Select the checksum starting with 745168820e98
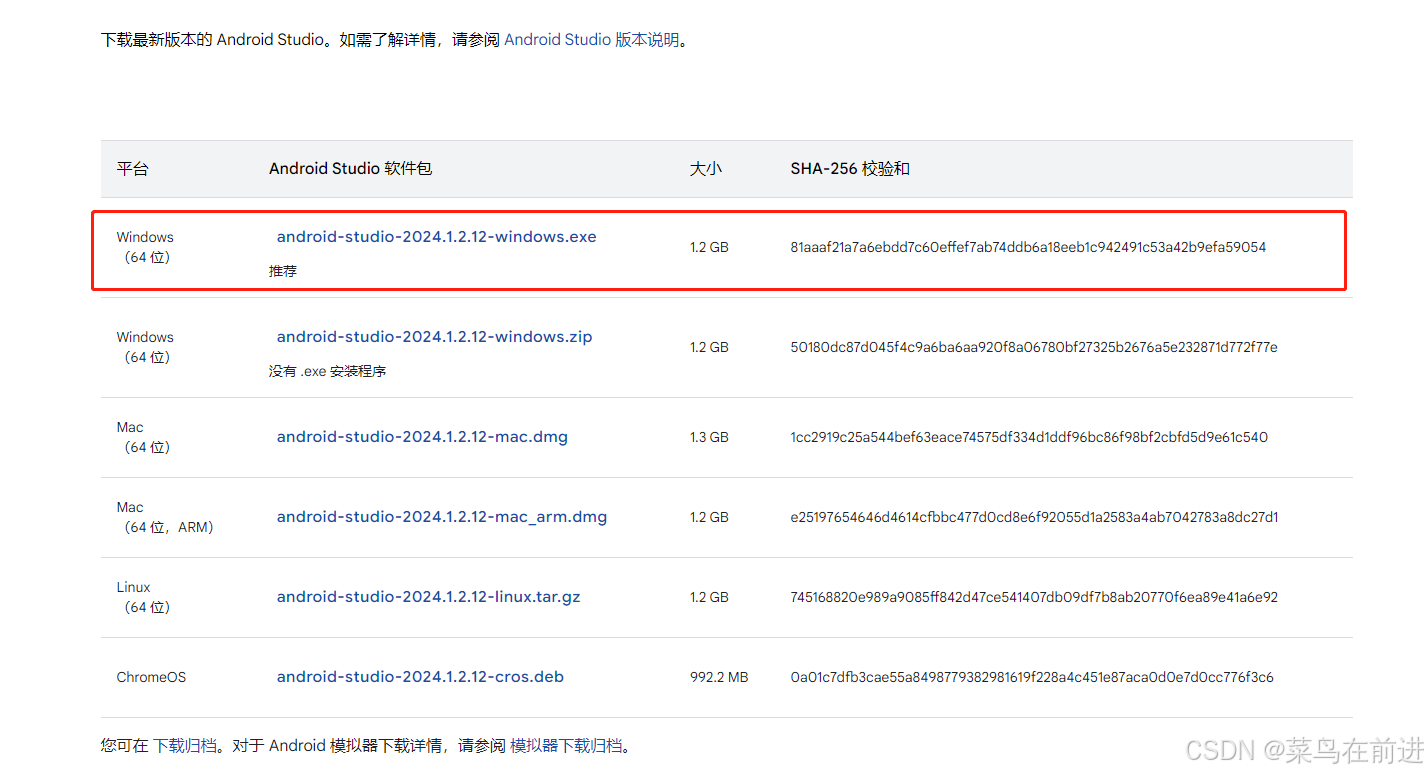The image size is (1428, 776). coord(1034,597)
